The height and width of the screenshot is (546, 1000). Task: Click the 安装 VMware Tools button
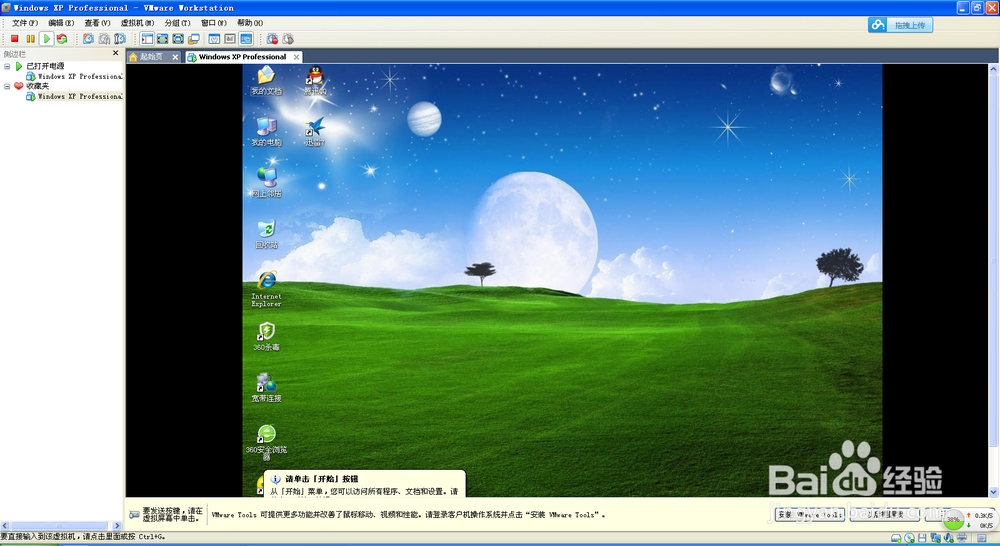coord(810,515)
